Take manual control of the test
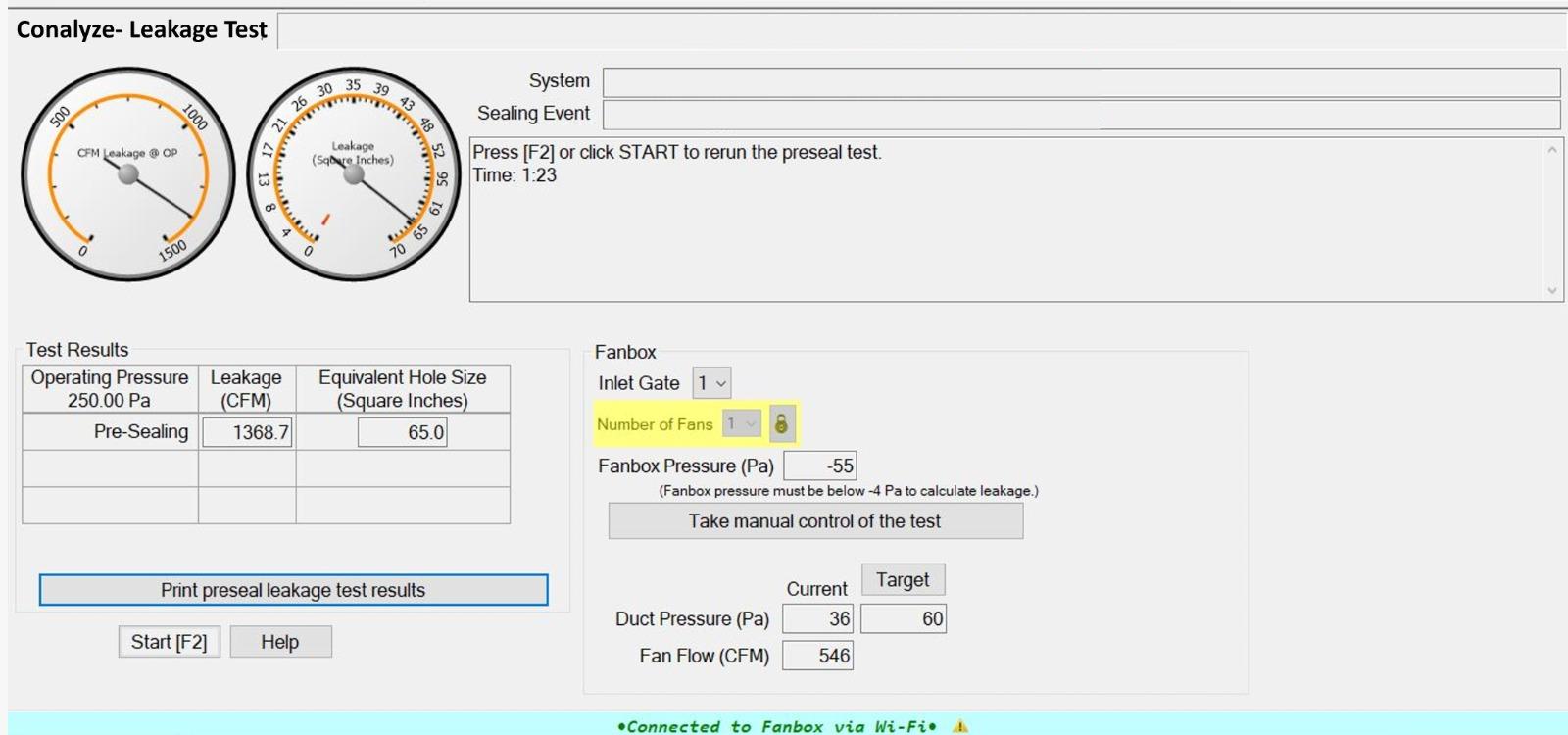Image resolution: width=1568 pixels, height=735 pixels. click(x=814, y=521)
